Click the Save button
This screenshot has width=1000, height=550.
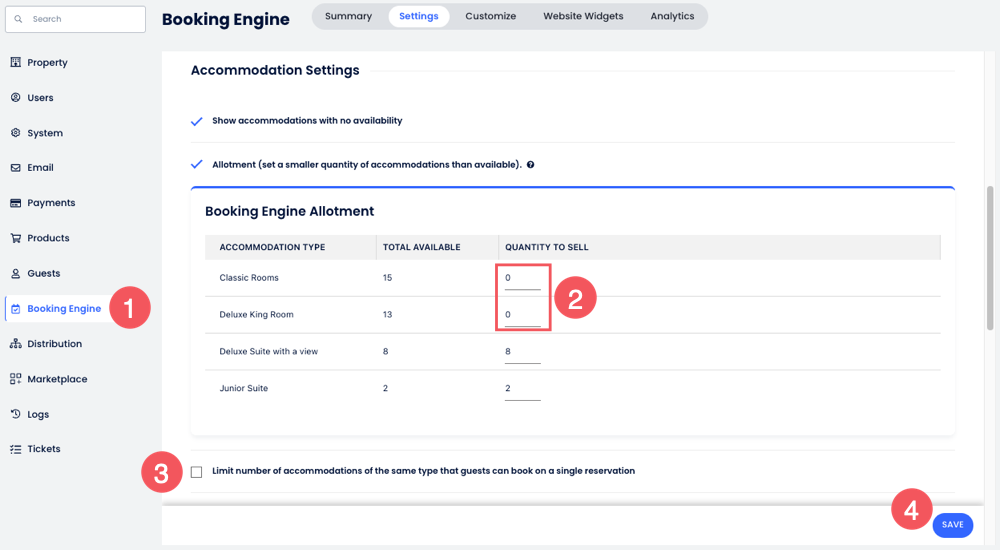click(x=952, y=525)
